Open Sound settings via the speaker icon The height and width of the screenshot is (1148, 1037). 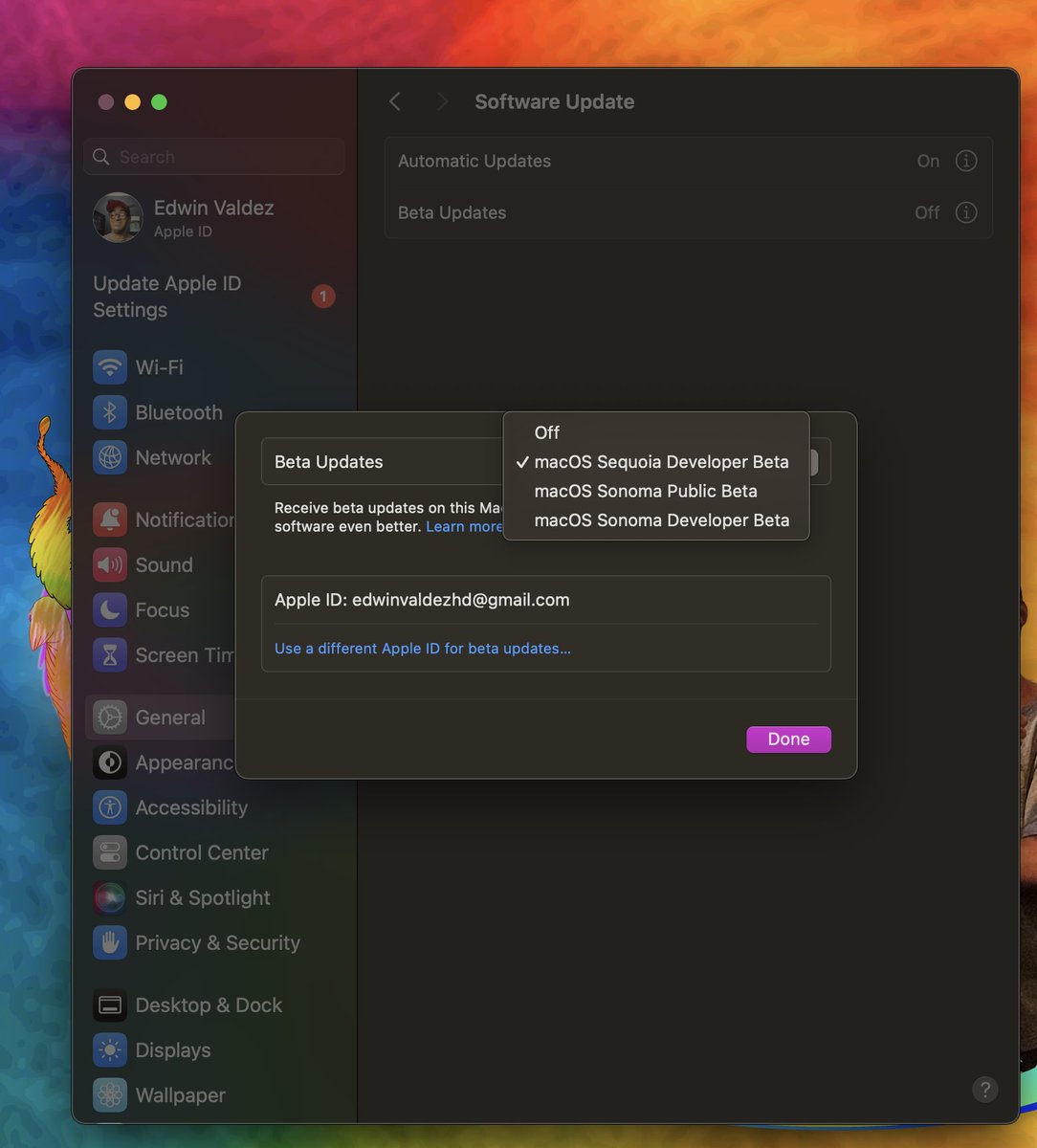coord(110,564)
